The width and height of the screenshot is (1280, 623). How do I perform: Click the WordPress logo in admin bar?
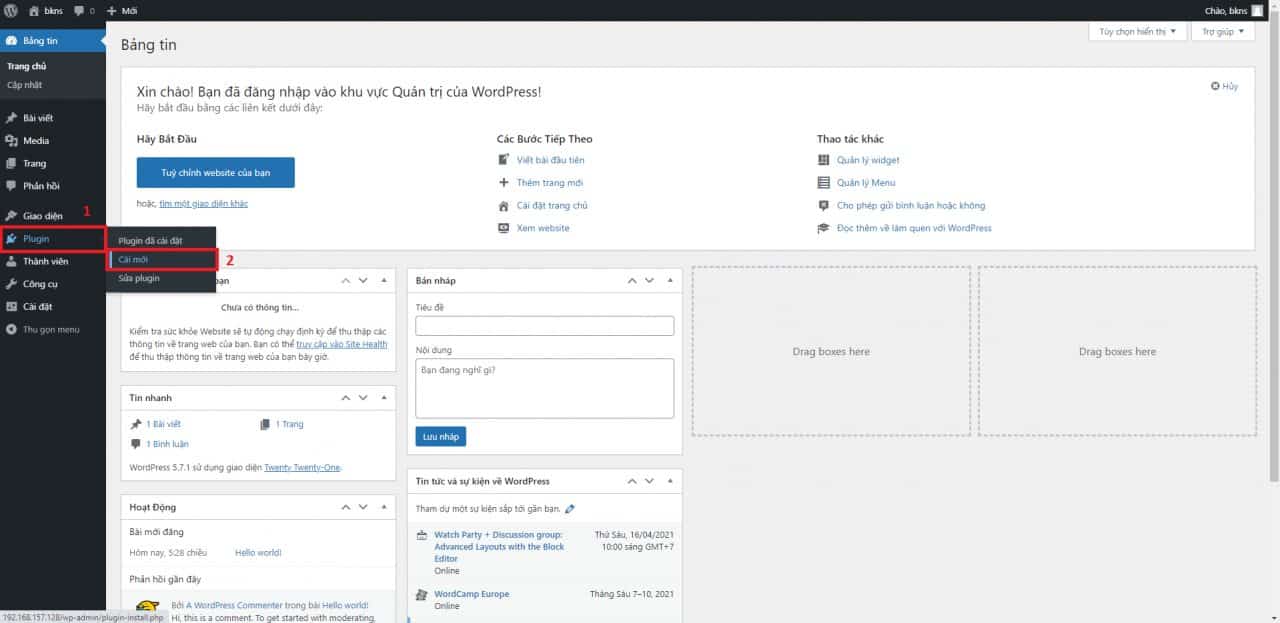(11, 10)
